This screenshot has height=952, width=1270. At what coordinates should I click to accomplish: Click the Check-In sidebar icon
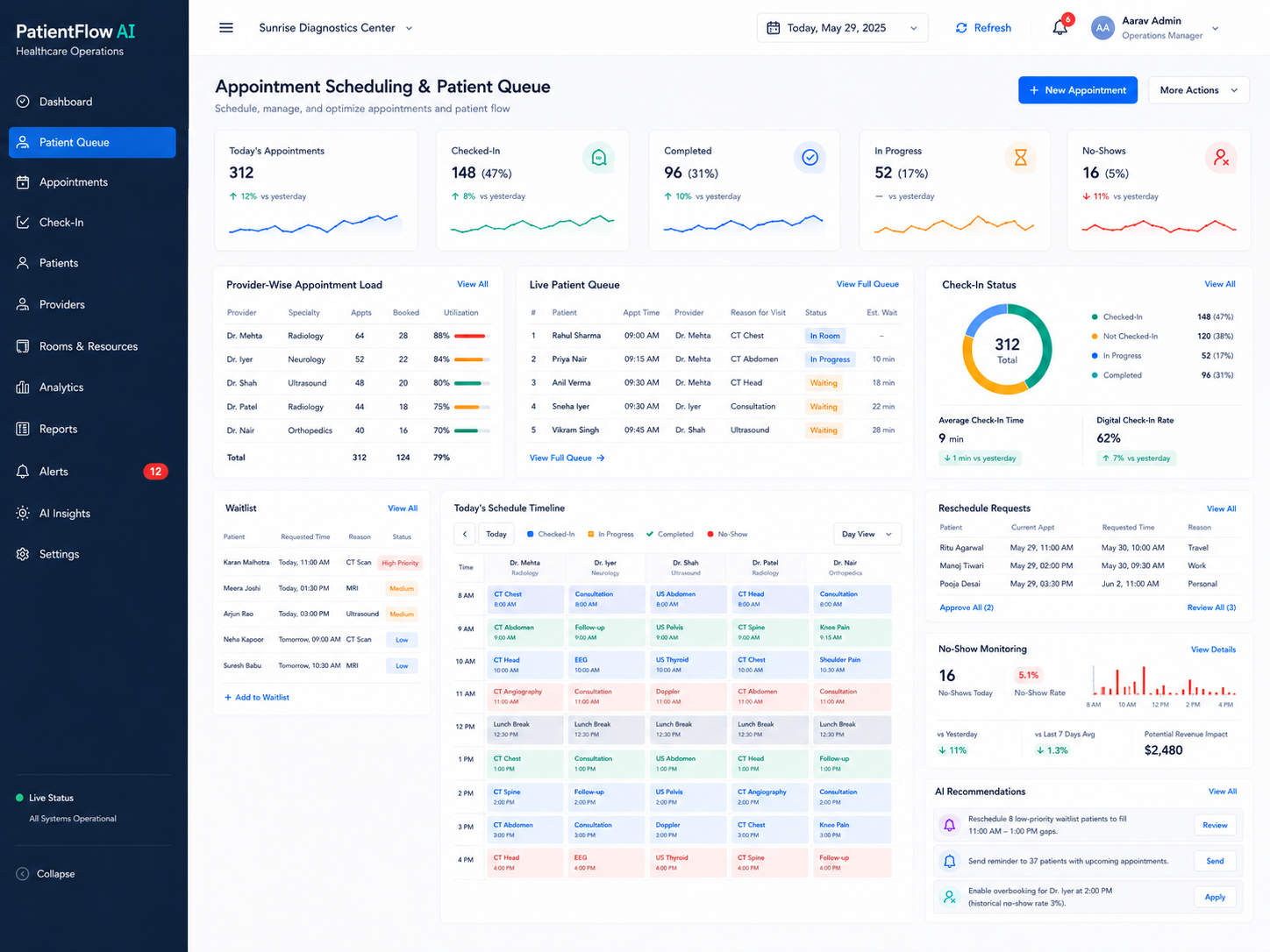tap(23, 223)
